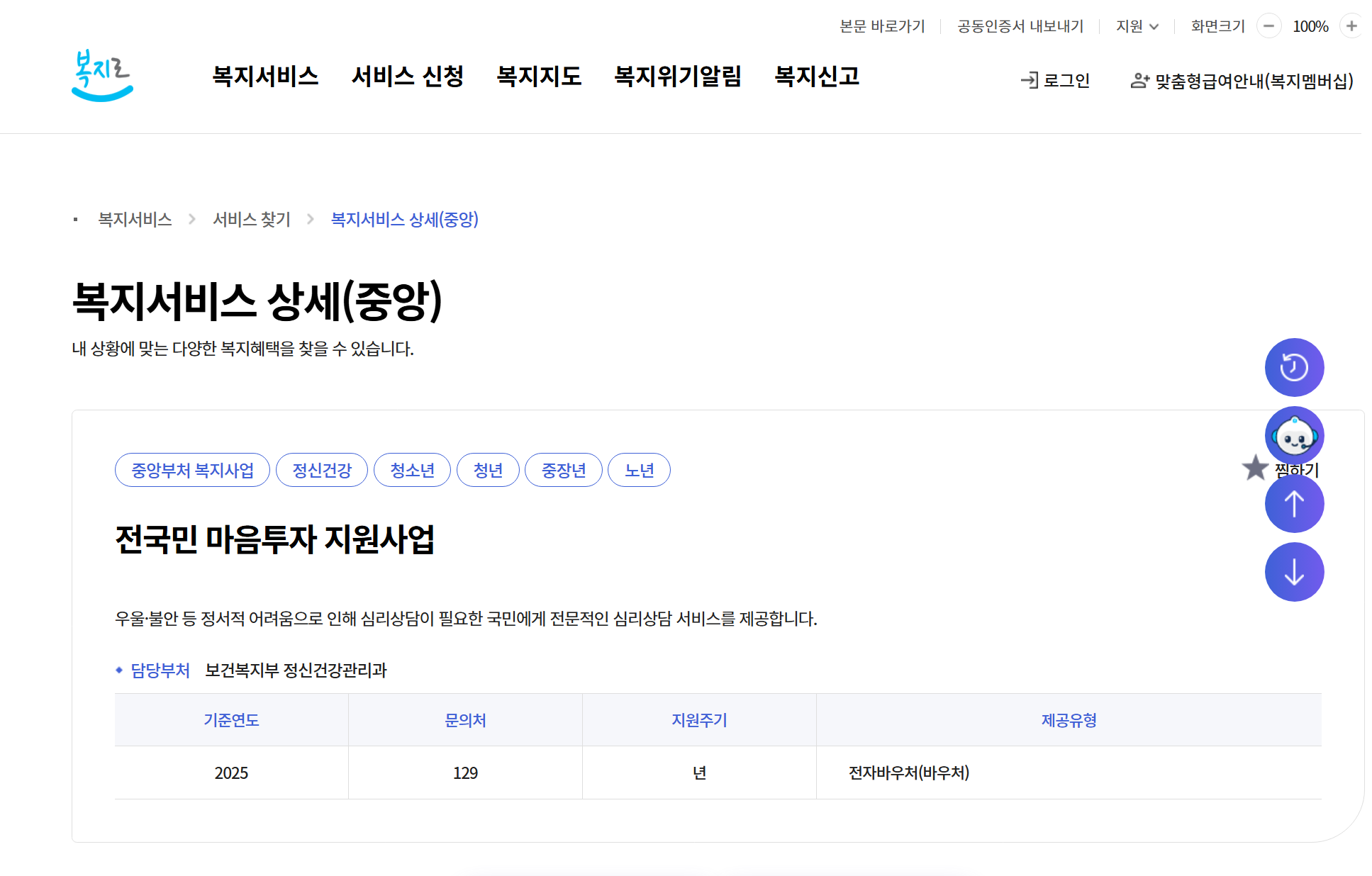Screen dimensions: 1372x876
Task: Click the login arrow icon
Action: pos(1030,80)
